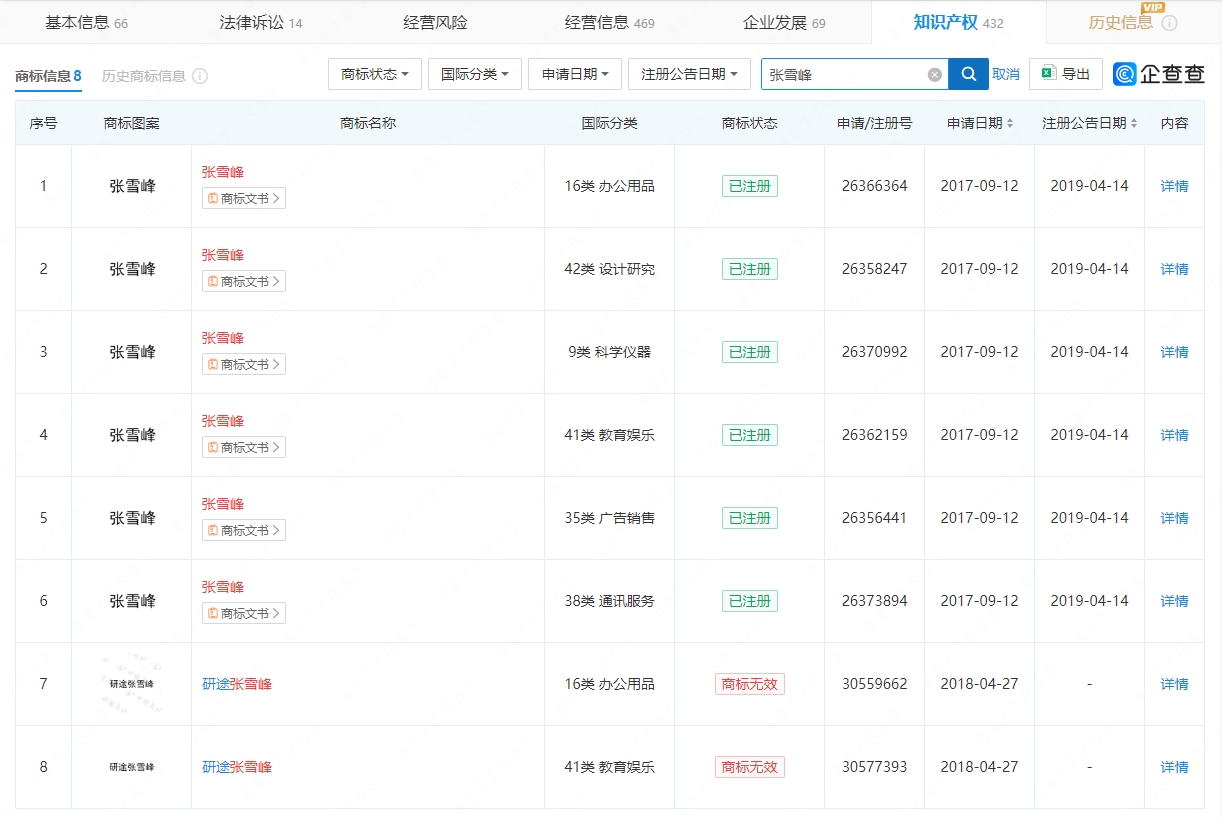Screen dimensions: 1222x818
Task: Click 张雪峰 trademark name in row 6
Action: pyautogui.click(x=223, y=587)
